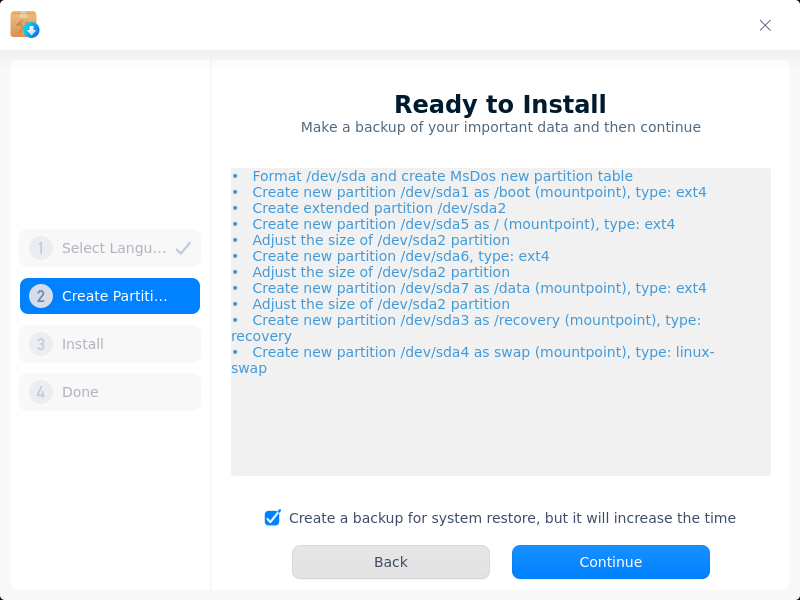Select the Select Language step
The height and width of the screenshot is (600, 800).
tap(110, 248)
